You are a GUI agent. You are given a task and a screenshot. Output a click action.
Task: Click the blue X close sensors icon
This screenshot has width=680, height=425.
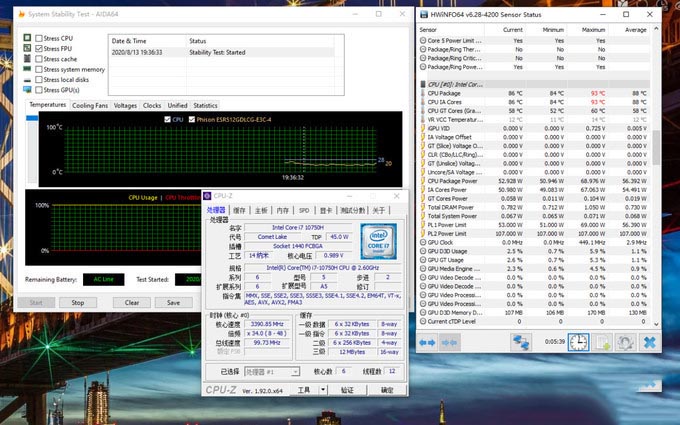(x=649, y=343)
